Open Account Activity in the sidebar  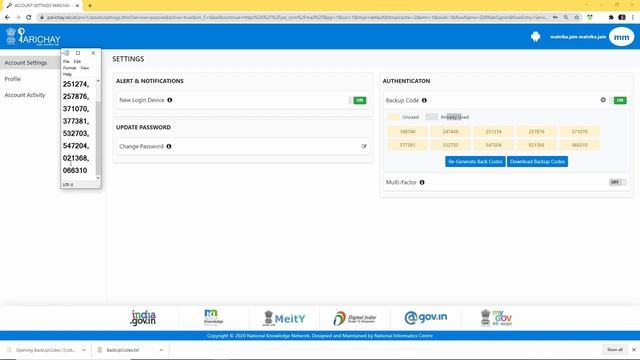tap(25, 95)
